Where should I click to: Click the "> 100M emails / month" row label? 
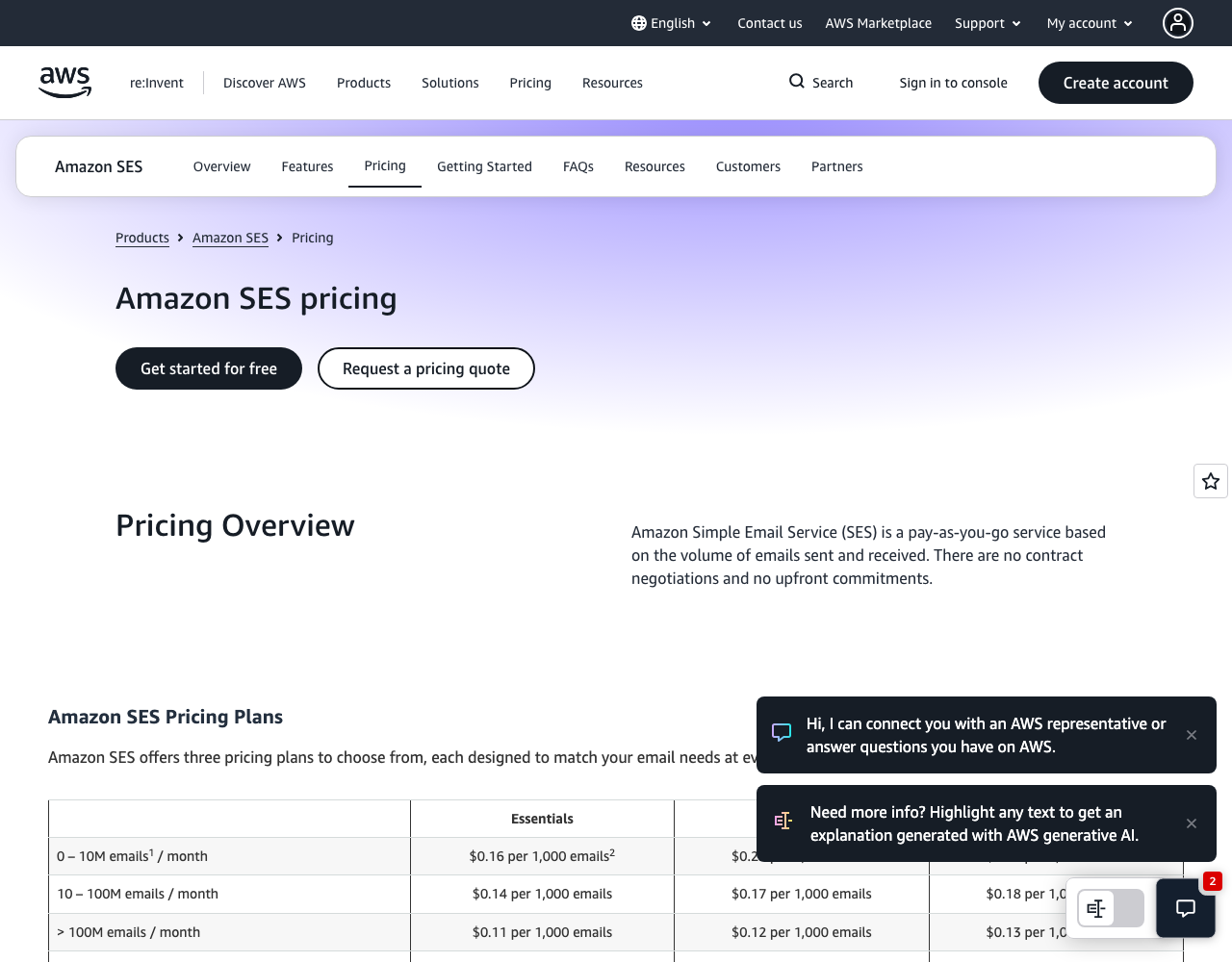(229, 932)
